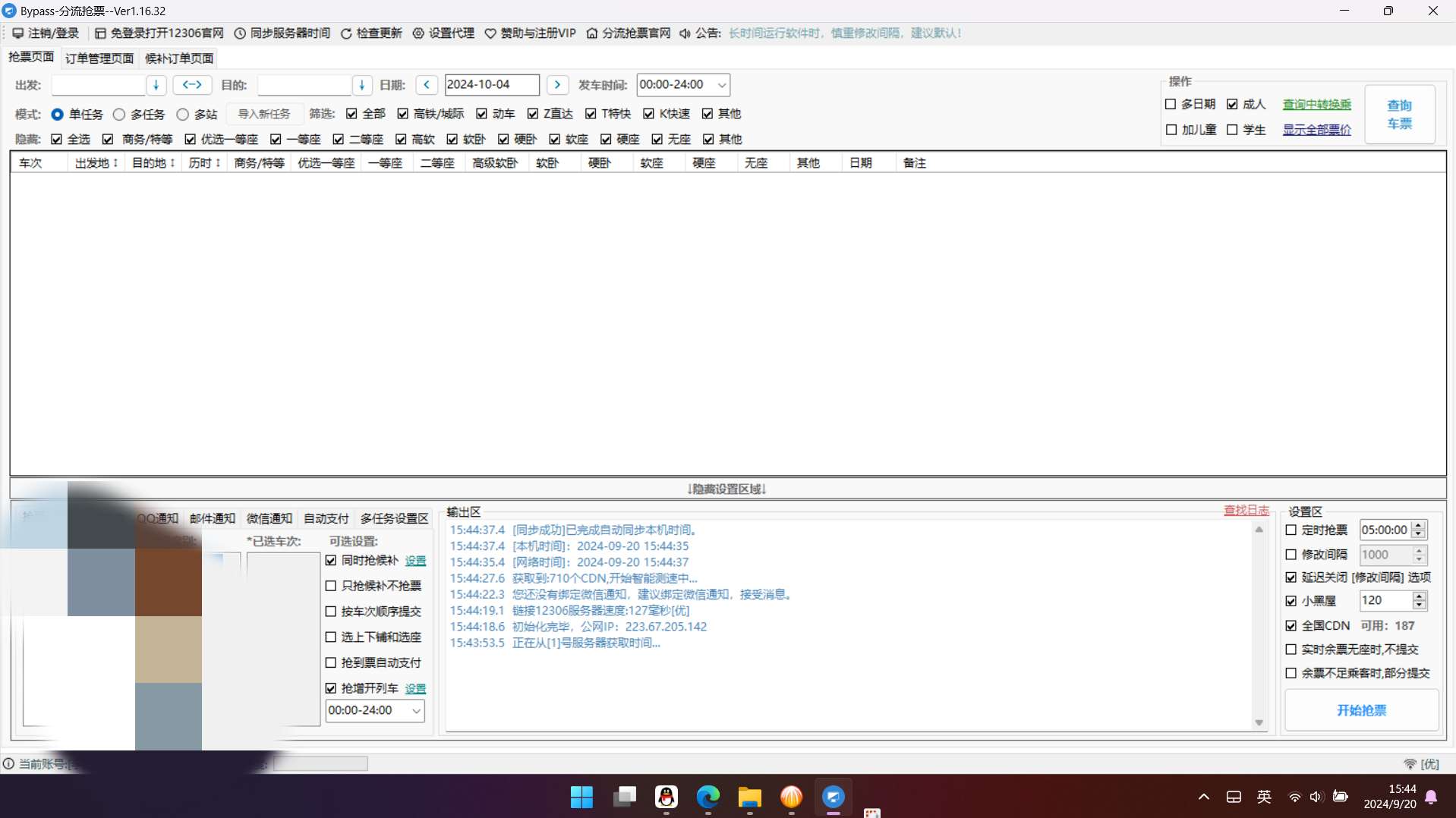Open the 微信通知 tab
This screenshot has height=818, width=1456.
click(x=269, y=518)
